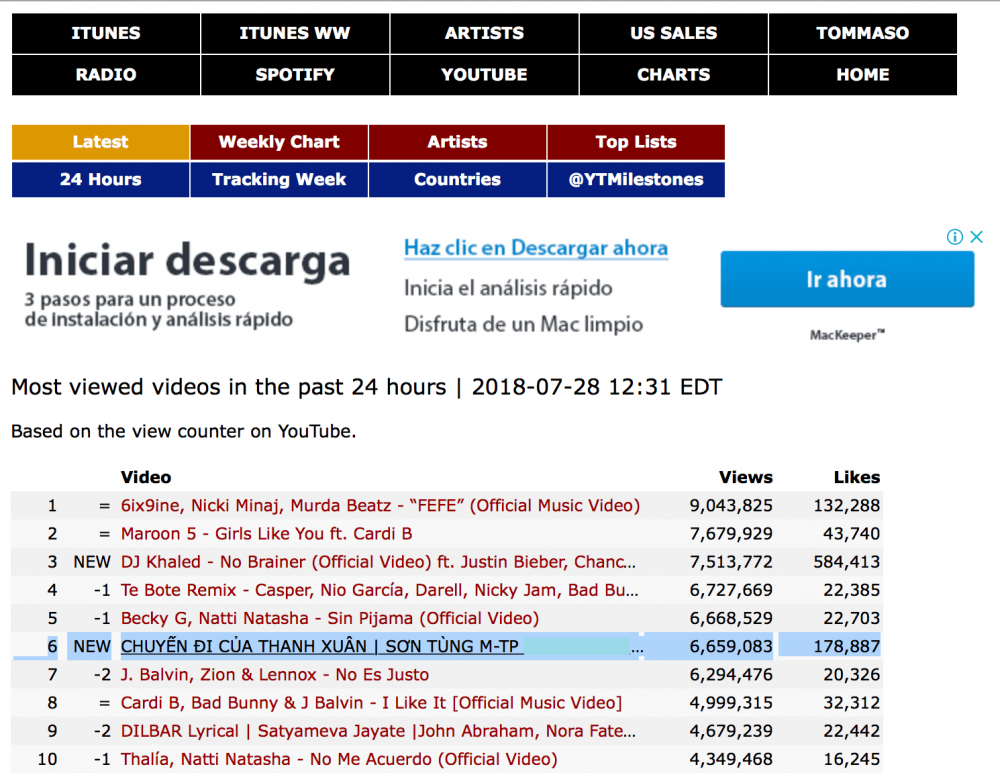1000x773 pixels.
Task: Close the MacKeeper advertisement
Action: coord(977,237)
